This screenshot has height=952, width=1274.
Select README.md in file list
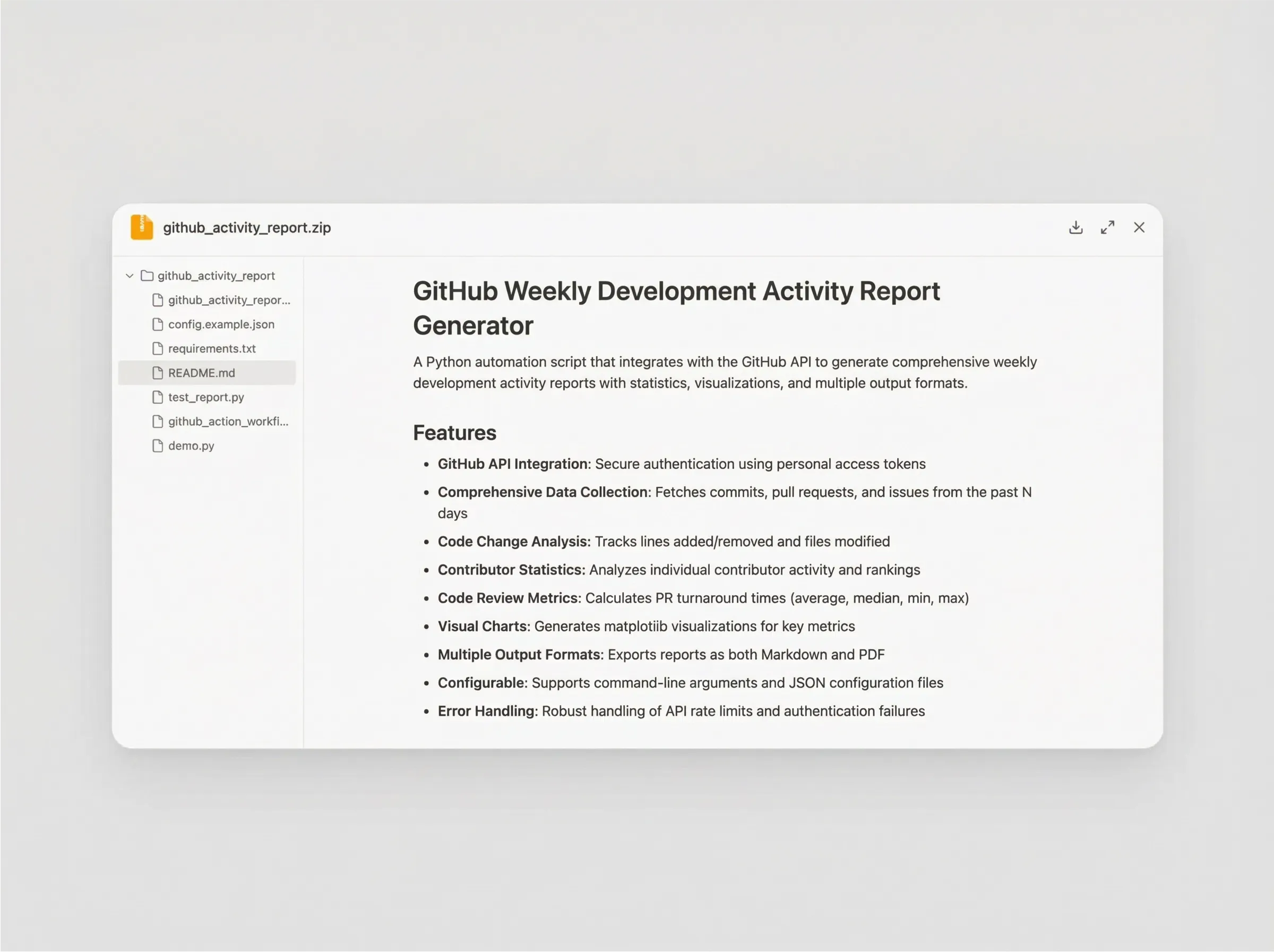click(x=202, y=373)
